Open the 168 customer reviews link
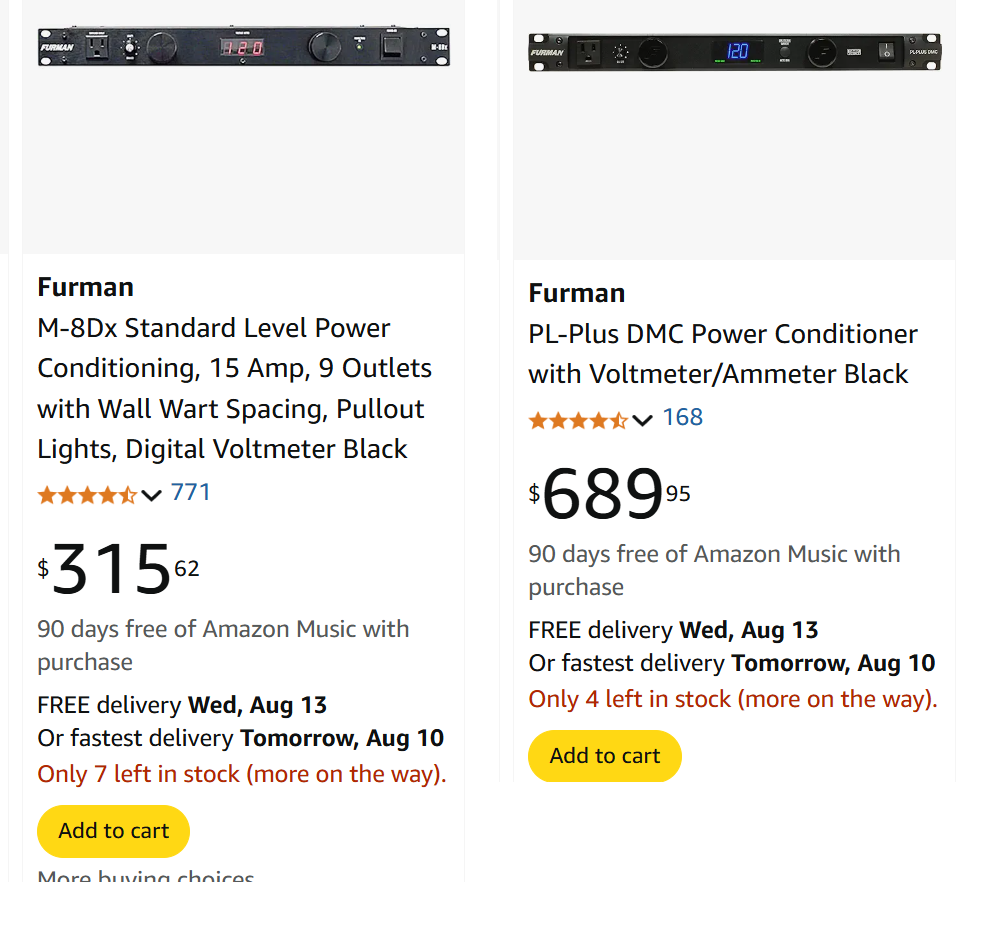Image resolution: width=990 pixels, height=942 pixels. point(682,417)
